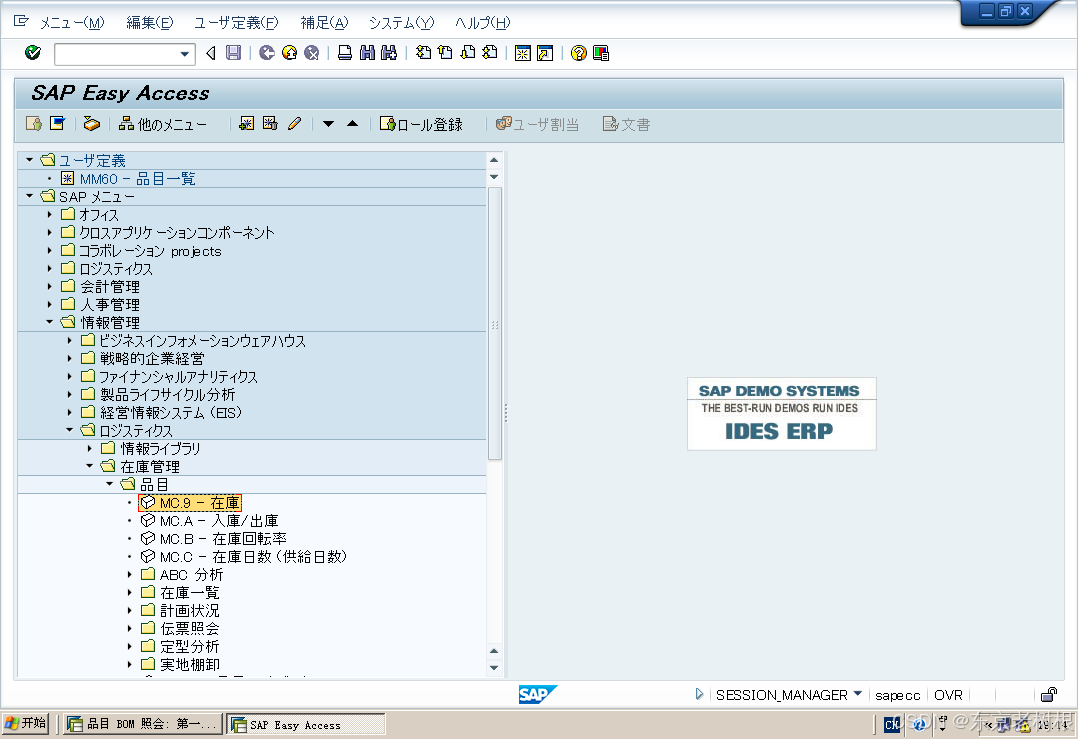Expand the ABC 分析 folder
Image resolution: width=1078 pixels, height=739 pixels.
pos(129,574)
